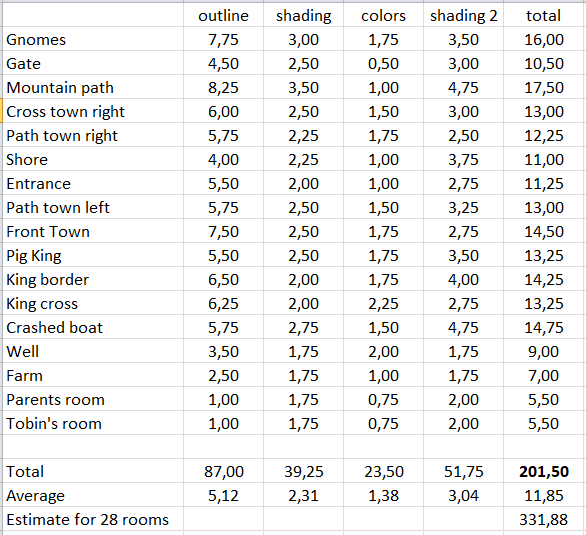Click Gate total value 10,50
The image size is (586, 535).
tap(544, 64)
